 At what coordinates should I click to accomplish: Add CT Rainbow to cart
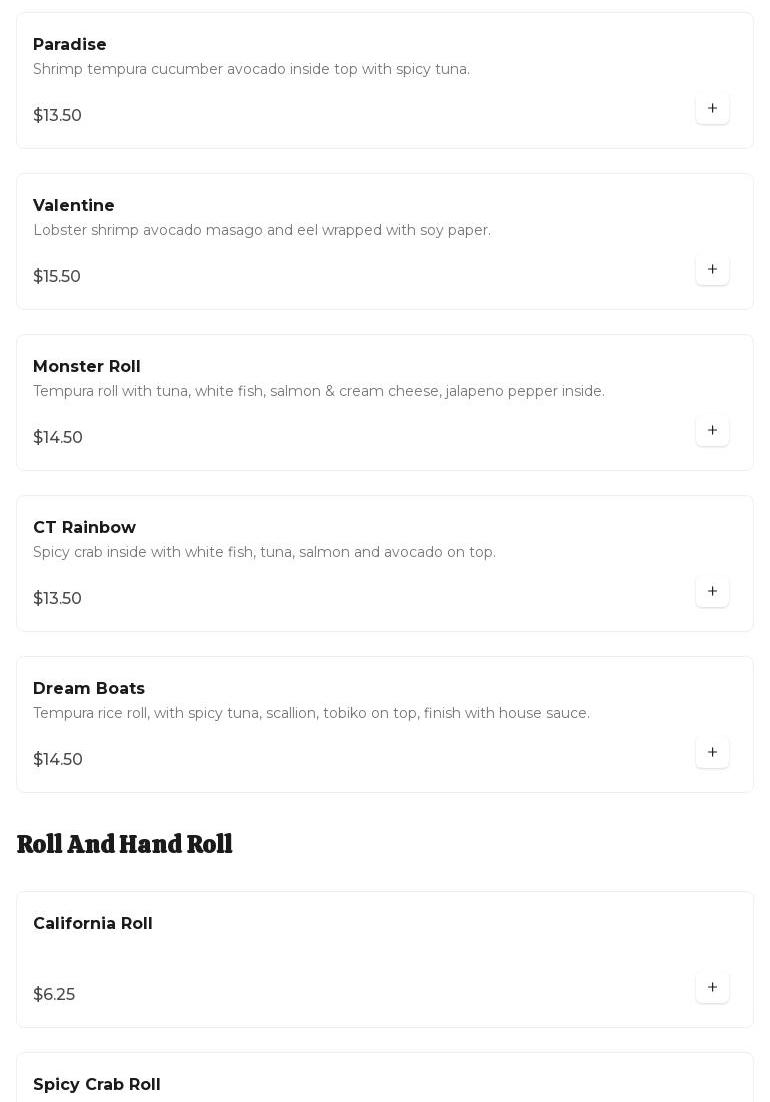[x=712, y=592]
